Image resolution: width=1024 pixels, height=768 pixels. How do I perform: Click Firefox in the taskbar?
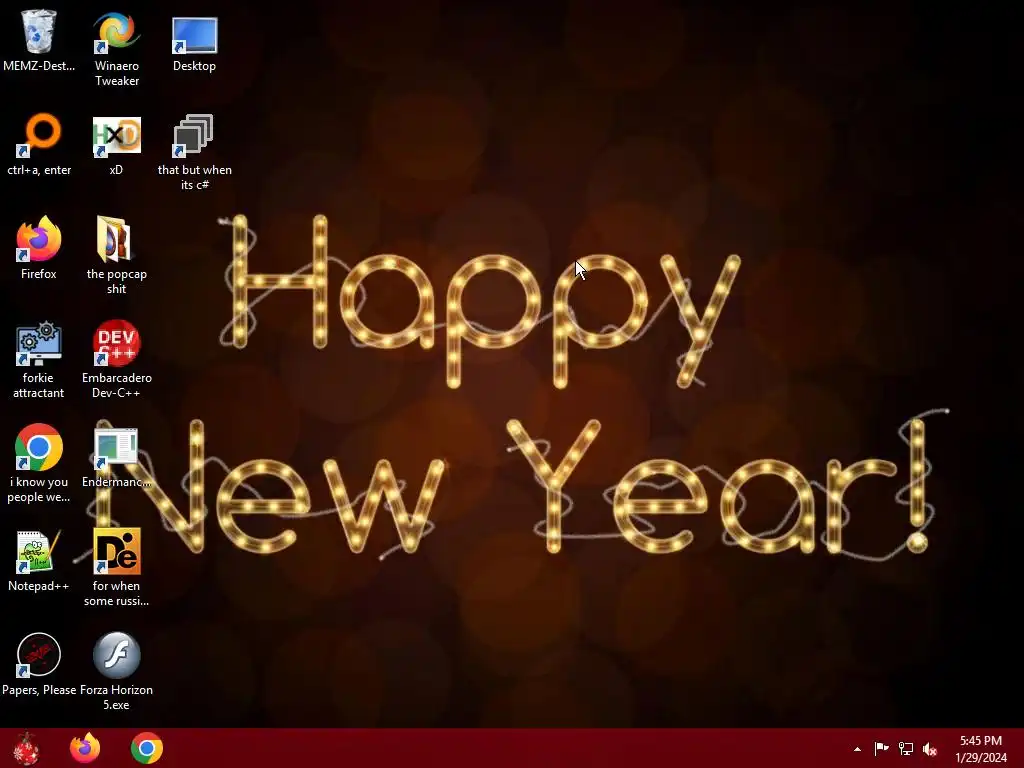coord(85,748)
